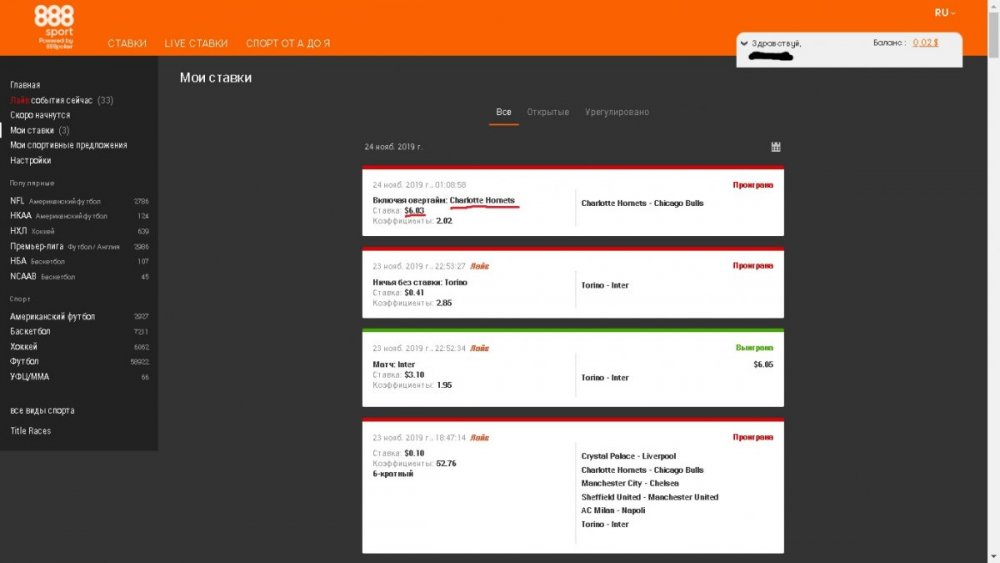The image size is (1000, 563).
Task: Select НКАА Американский футбол
Action: [79, 216]
